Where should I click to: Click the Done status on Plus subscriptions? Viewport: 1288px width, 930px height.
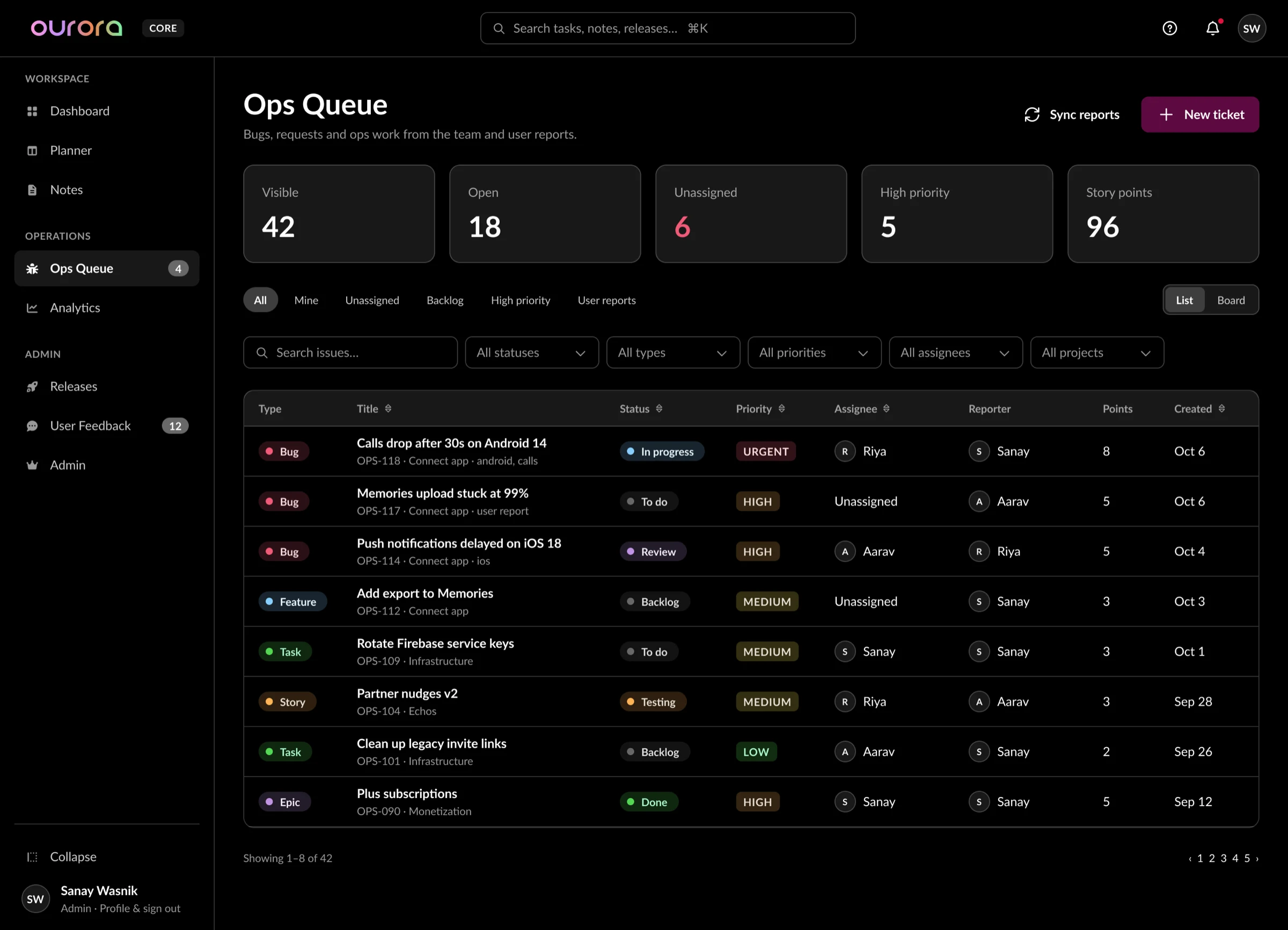pyautogui.click(x=648, y=802)
